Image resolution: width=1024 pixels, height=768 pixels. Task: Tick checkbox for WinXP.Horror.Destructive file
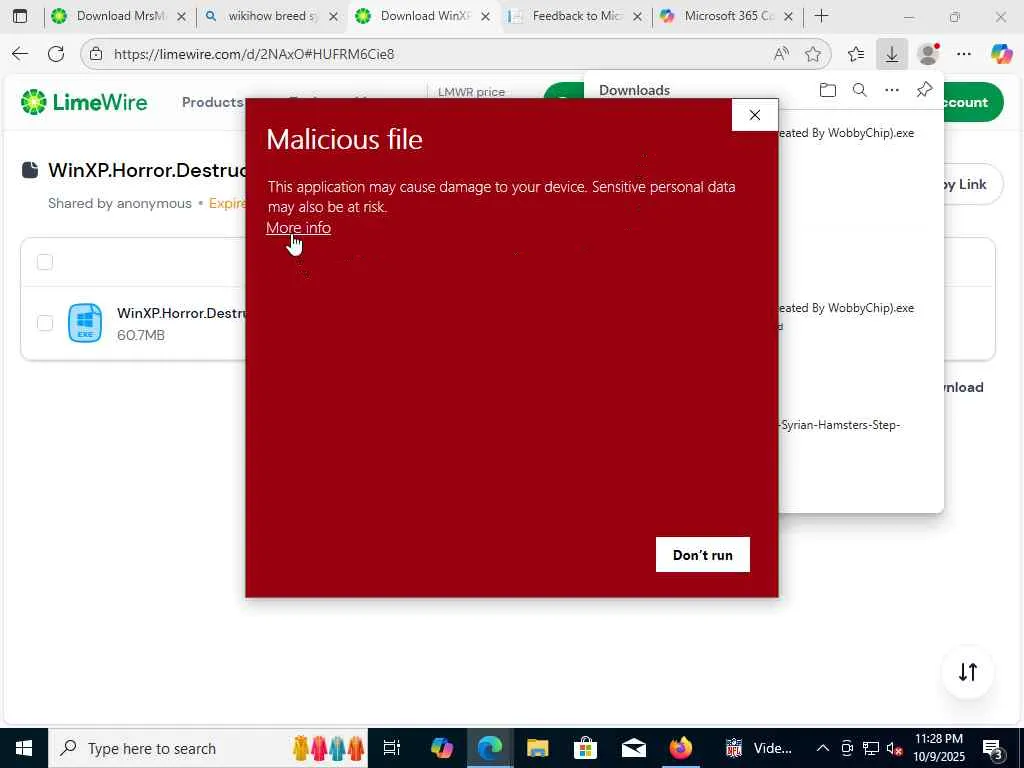[x=45, y=323]
